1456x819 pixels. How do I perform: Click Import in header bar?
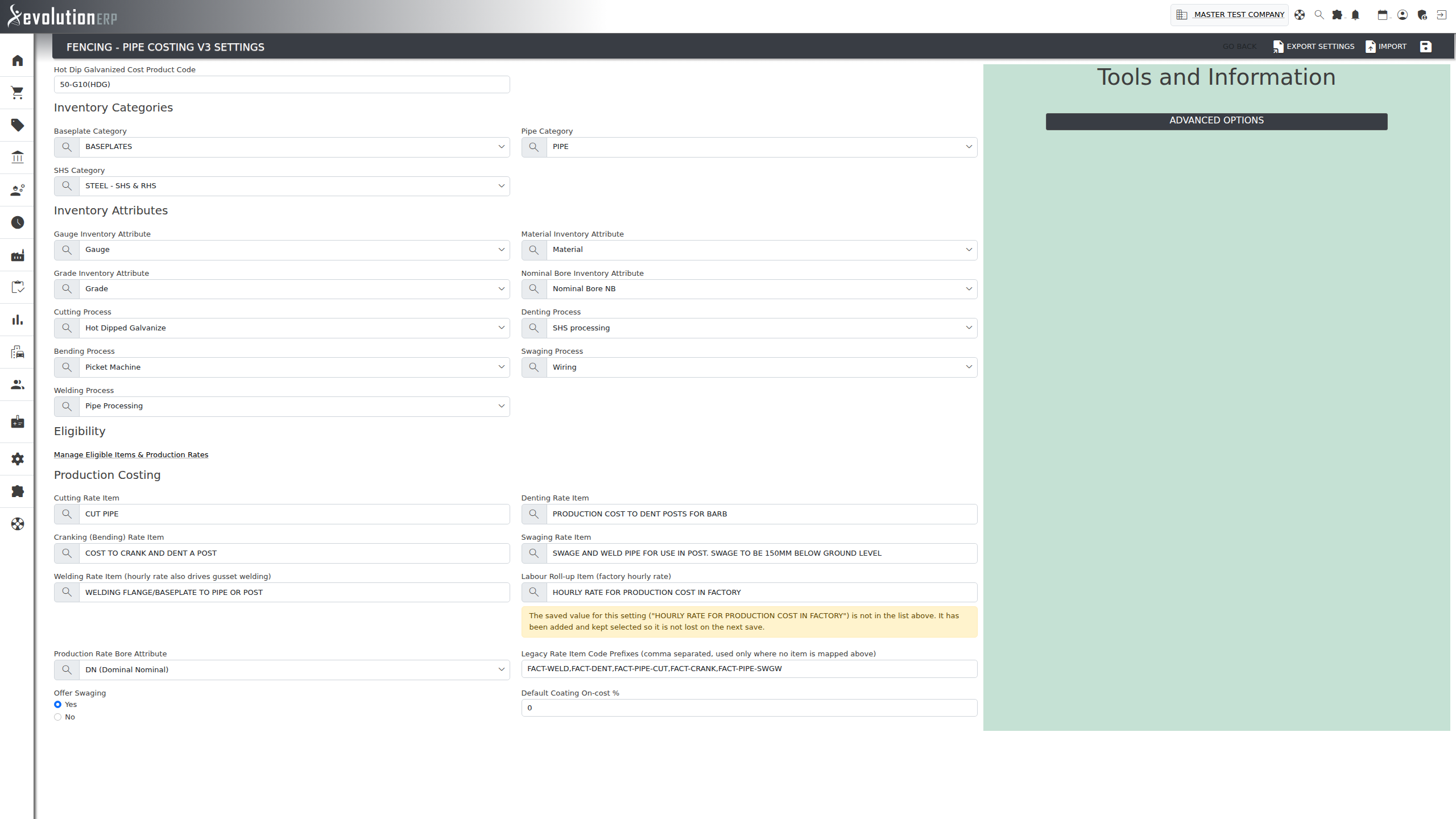[x=1386, y=47]
